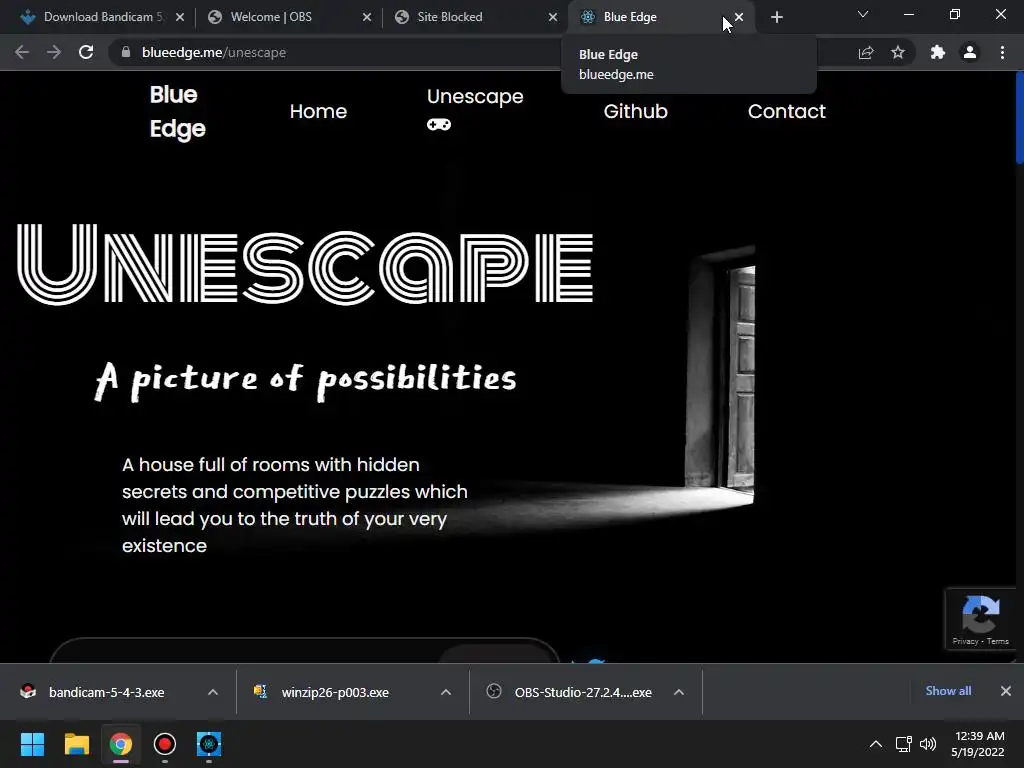
Task: Open Chrome from the taskbar
Action: pos(121,744)
